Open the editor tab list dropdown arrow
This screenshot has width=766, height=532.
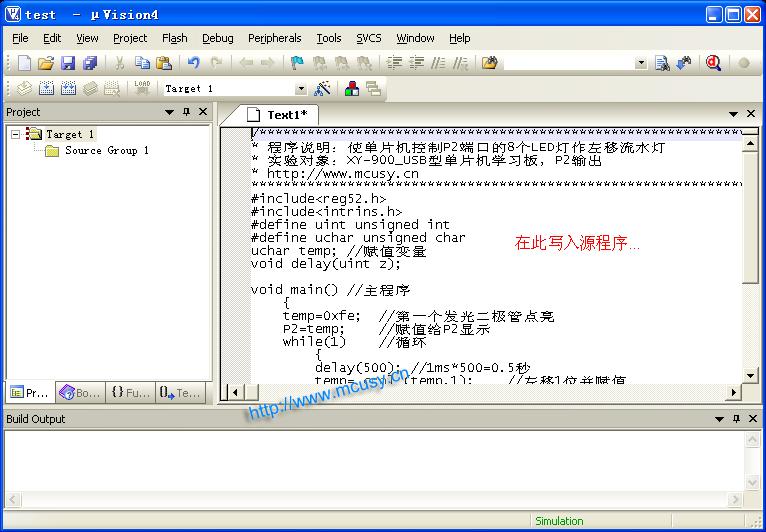point(733,114)
